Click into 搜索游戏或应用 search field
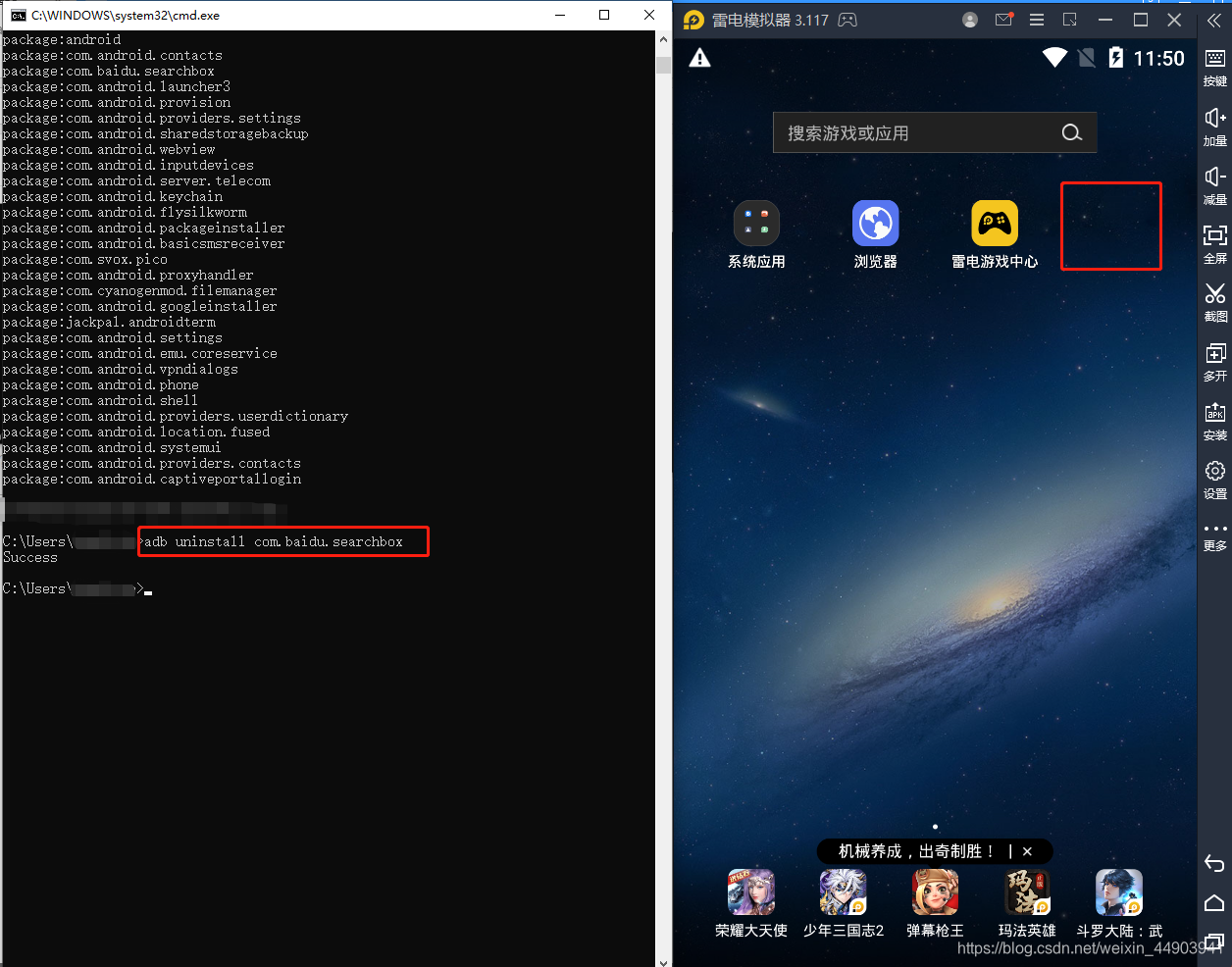 (x=935, y=132)
